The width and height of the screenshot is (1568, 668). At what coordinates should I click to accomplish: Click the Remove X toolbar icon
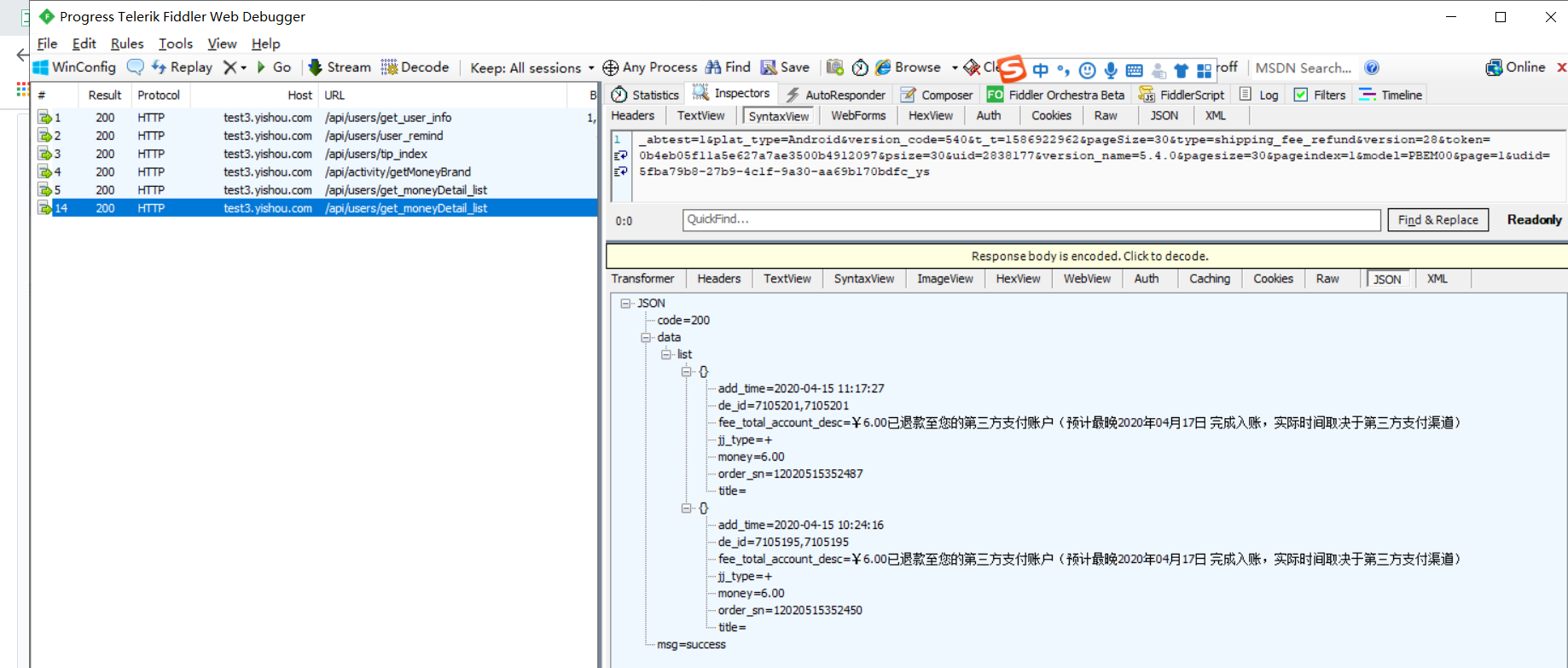pos(229,67)
